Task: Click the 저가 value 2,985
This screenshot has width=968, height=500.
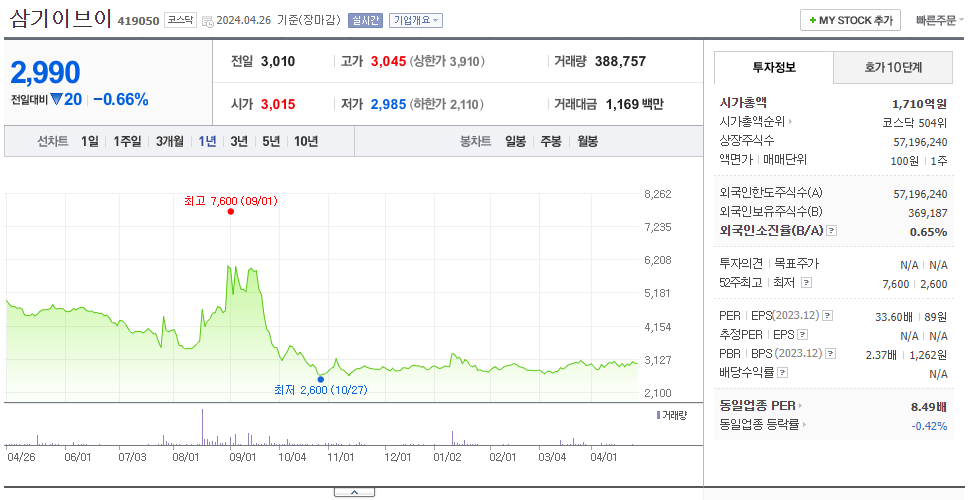Action: [x=388, y=104]
